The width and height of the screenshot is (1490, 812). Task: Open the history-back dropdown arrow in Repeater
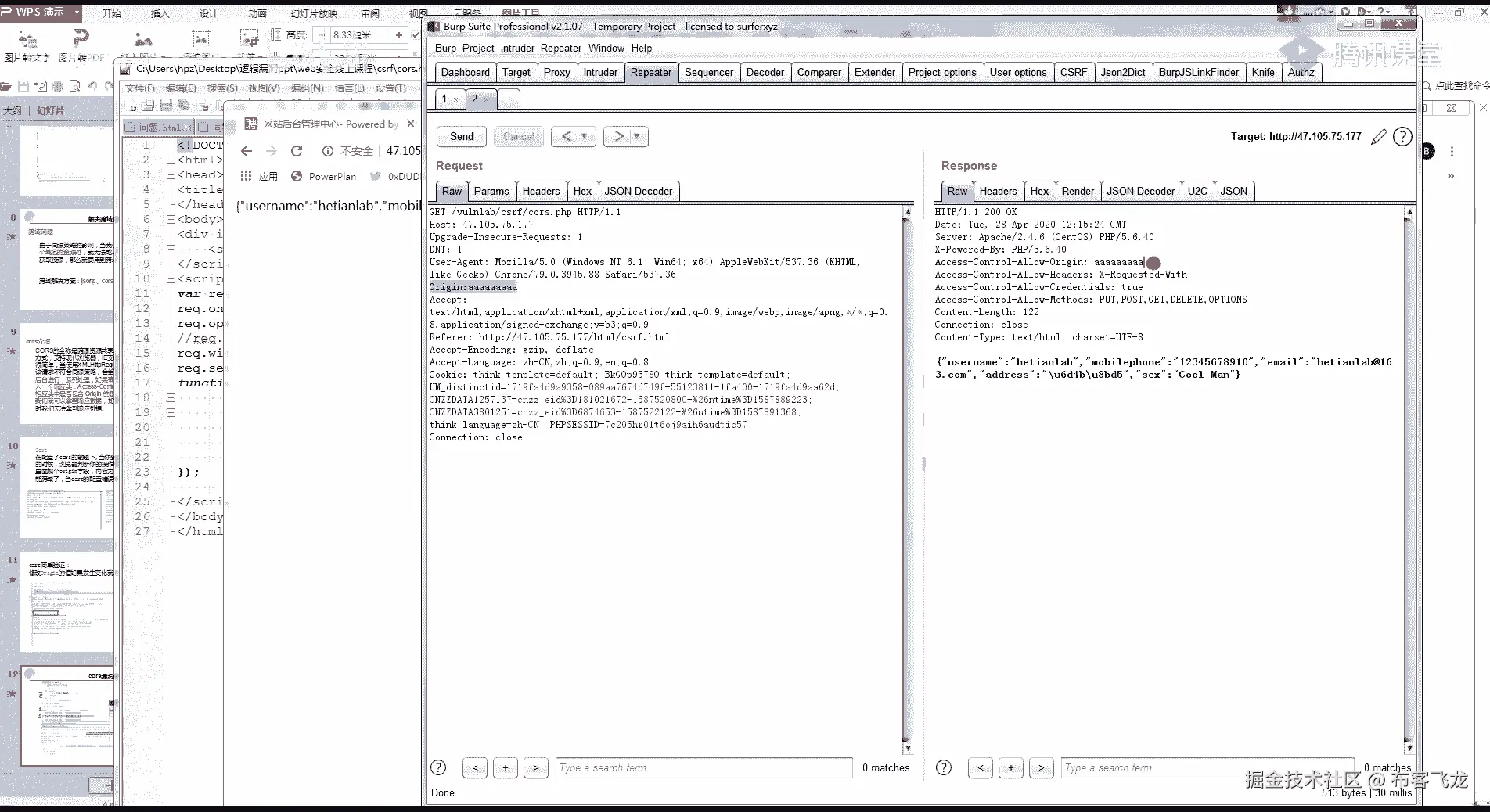[x=585, y=137]
